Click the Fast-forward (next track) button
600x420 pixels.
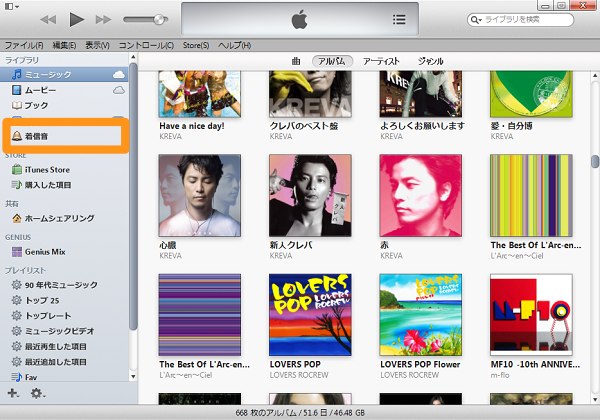(104, 19)
